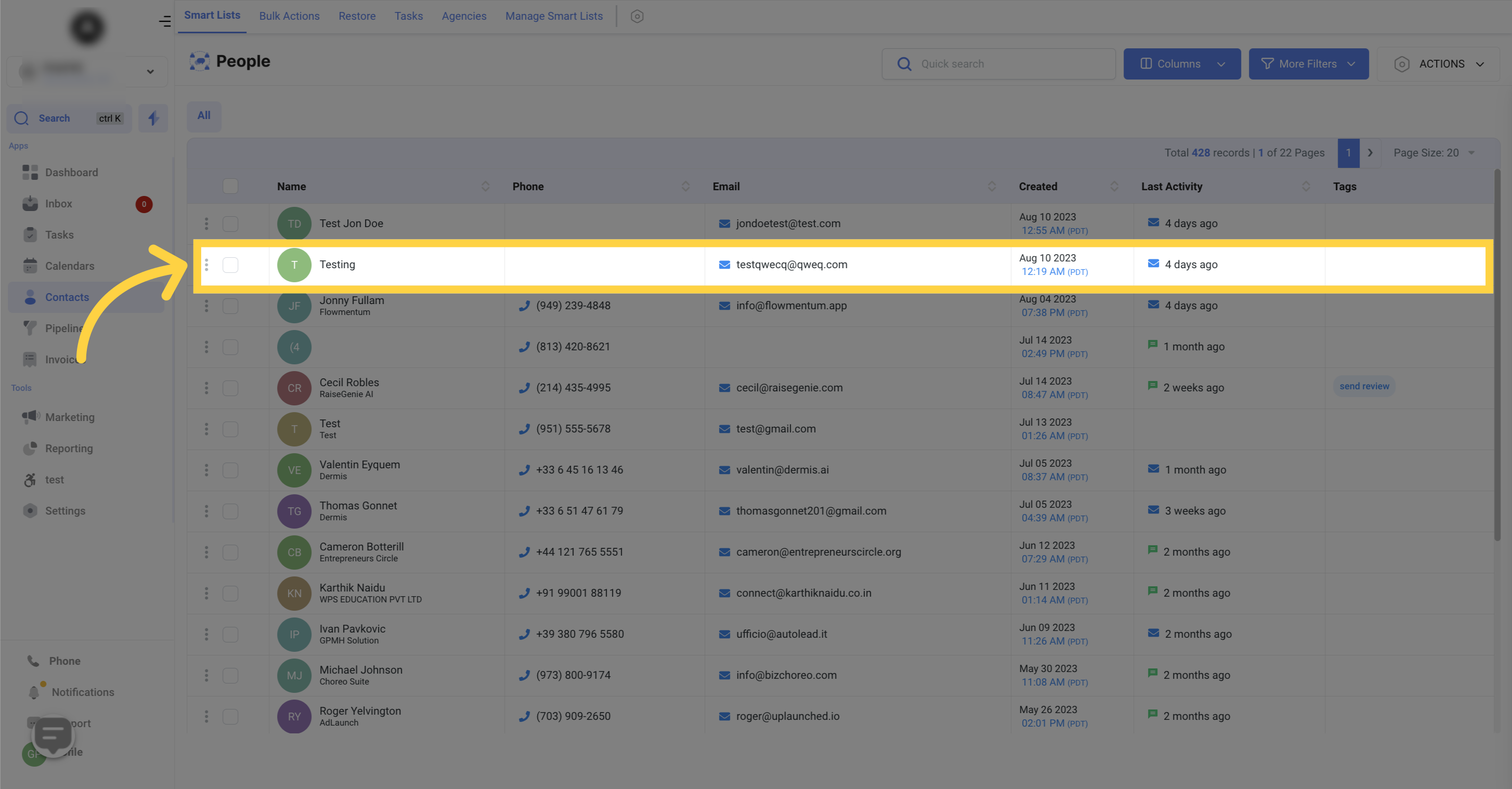Expand the More Filters dropdown
The height and width of the screenshot is (789, 1512).
coord(1308,64)
